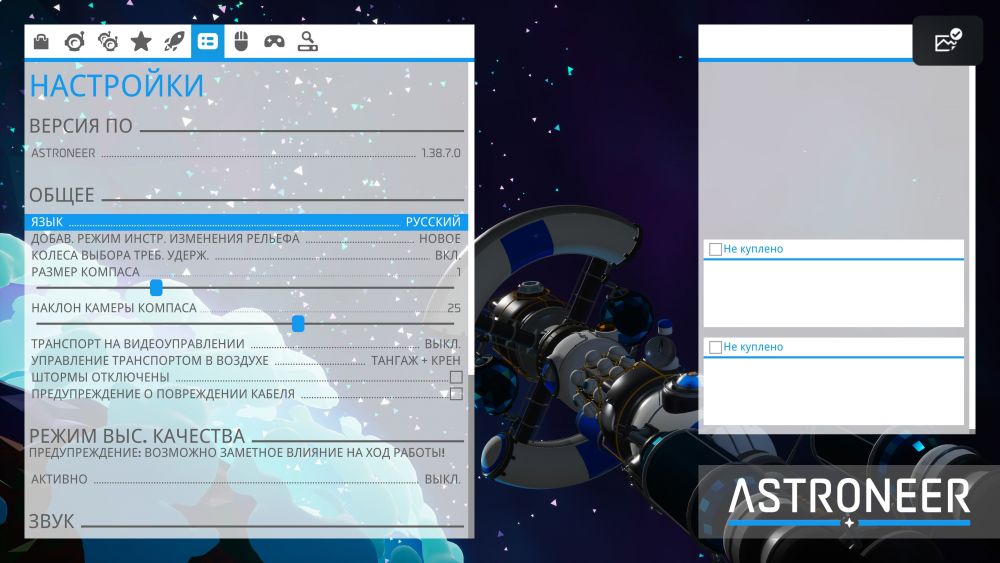Image resolution: width=1000 pixels, height=563 pixels.
Task: Change Управление транспортом в воздухе option
Action: point(415,360)
